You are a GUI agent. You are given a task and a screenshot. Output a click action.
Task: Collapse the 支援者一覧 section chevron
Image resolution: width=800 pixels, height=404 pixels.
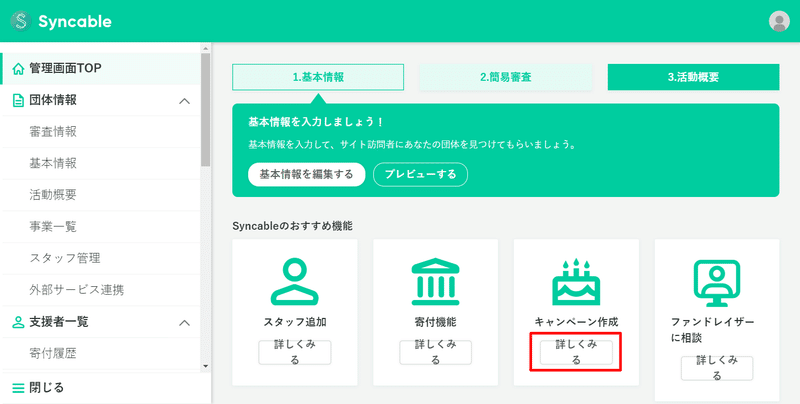click(185, 323)
